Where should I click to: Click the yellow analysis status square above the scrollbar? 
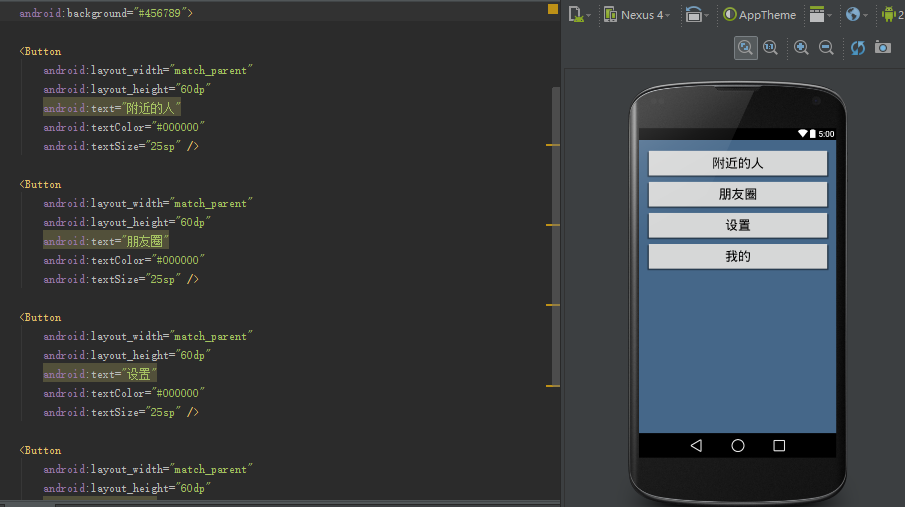point(553,9)
